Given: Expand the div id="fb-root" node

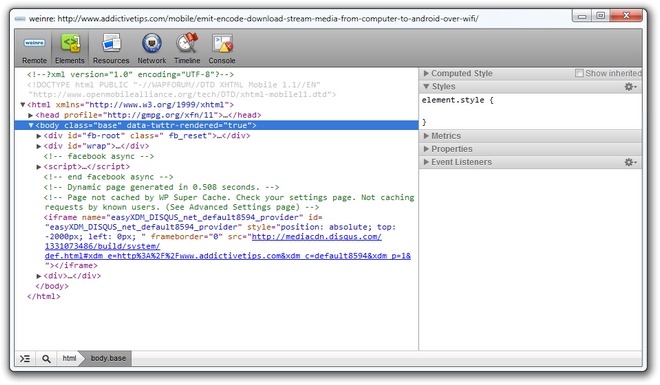Looking at the screenshot, I should tap(39, 136).
